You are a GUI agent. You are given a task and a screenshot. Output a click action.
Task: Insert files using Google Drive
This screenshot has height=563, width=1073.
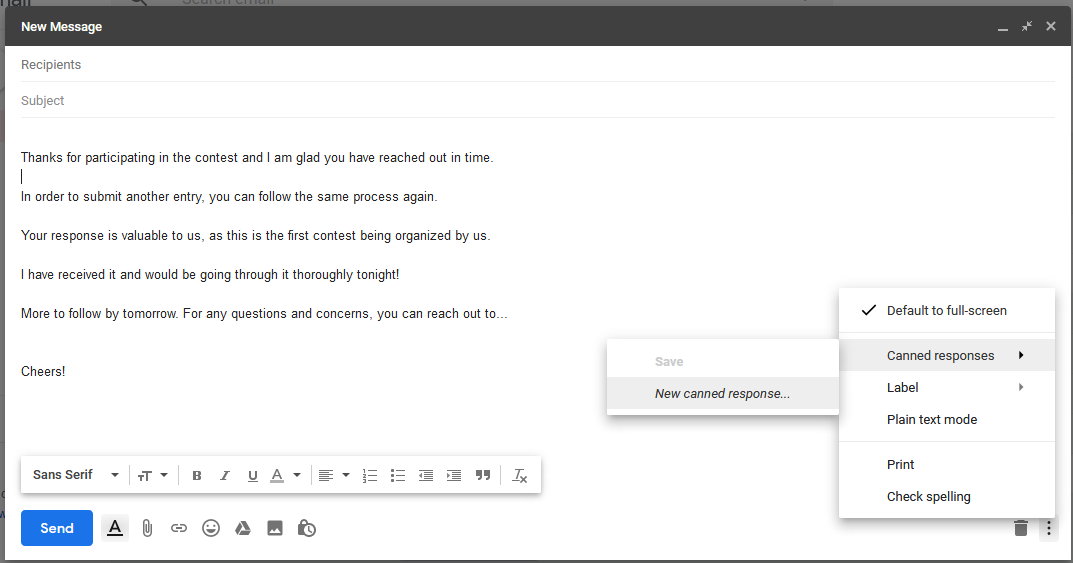coord(242,527)
